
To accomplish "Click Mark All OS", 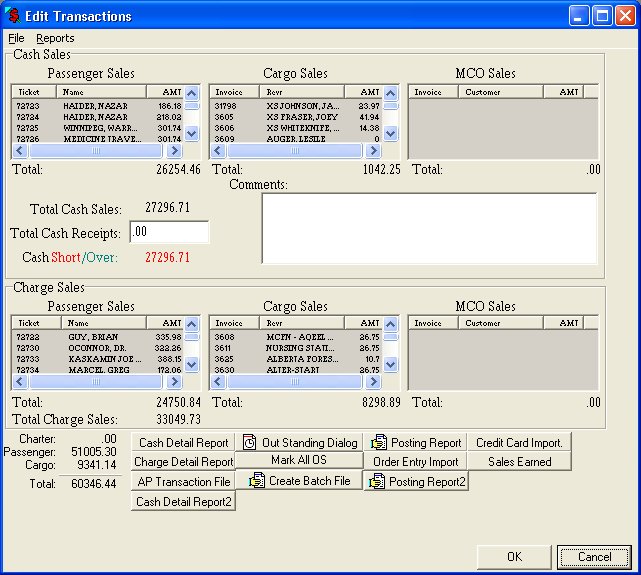I will click(x=299, y=460).
